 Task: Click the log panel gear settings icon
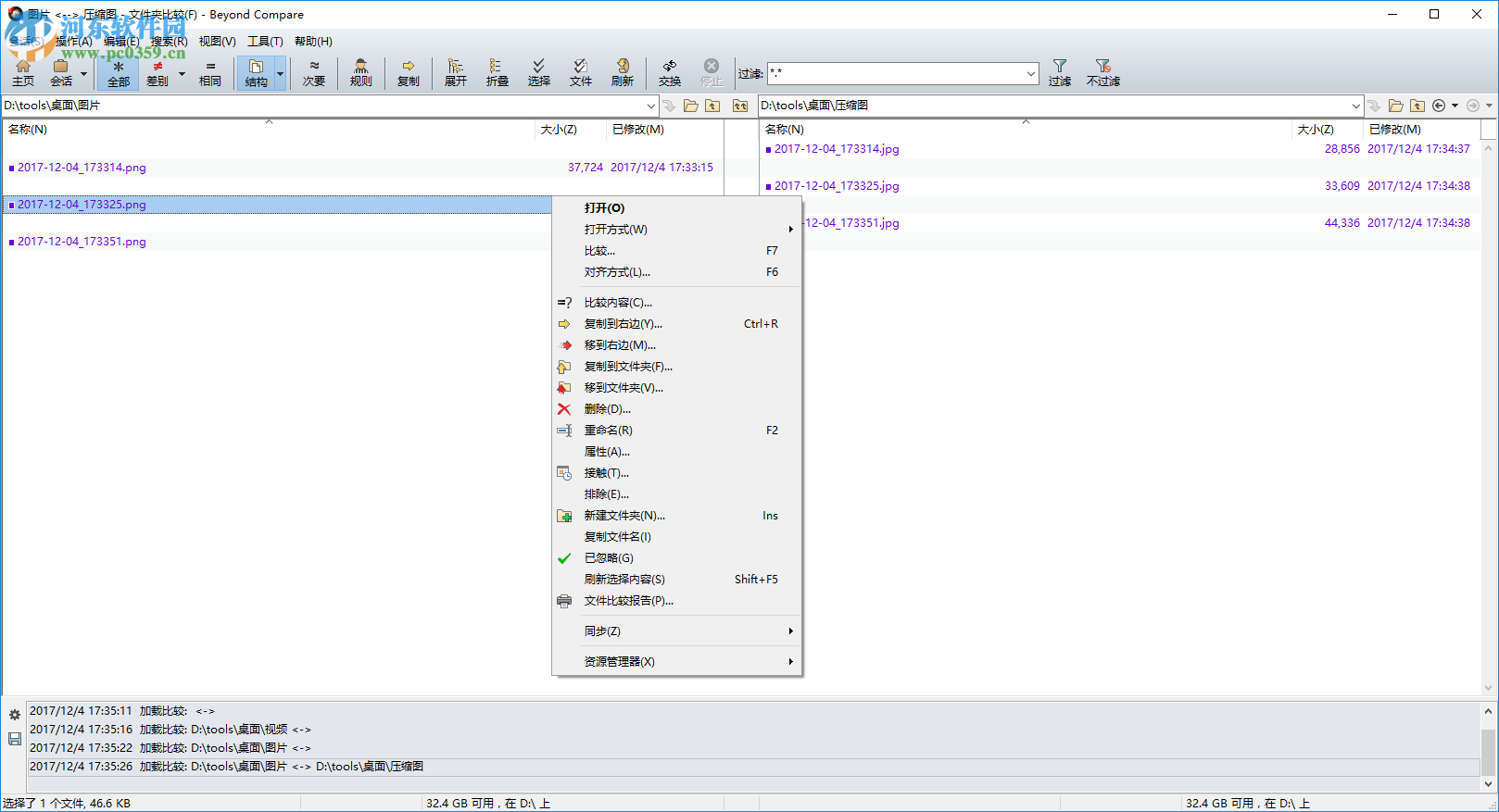pos(15,715)
